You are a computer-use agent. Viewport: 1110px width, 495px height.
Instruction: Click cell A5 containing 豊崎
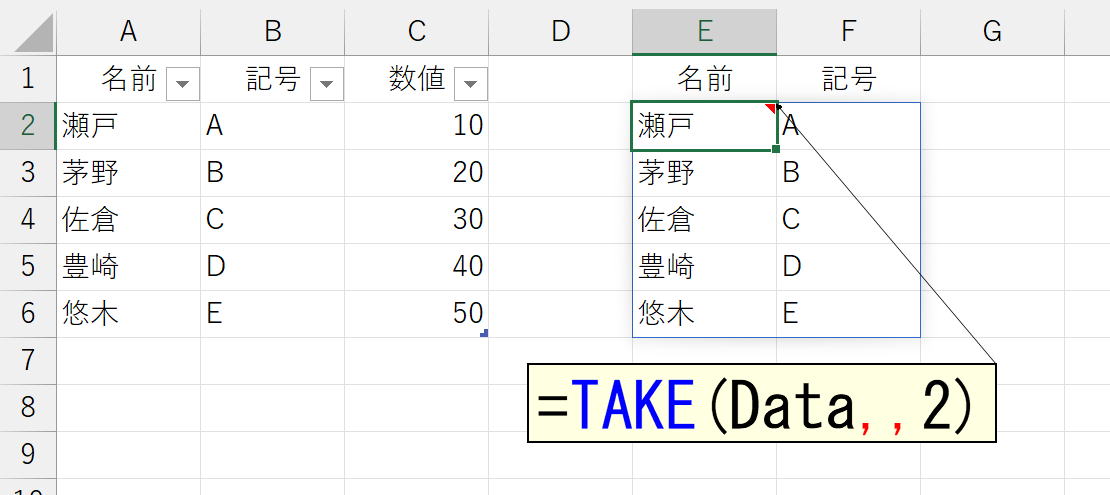tap(129, 267)
